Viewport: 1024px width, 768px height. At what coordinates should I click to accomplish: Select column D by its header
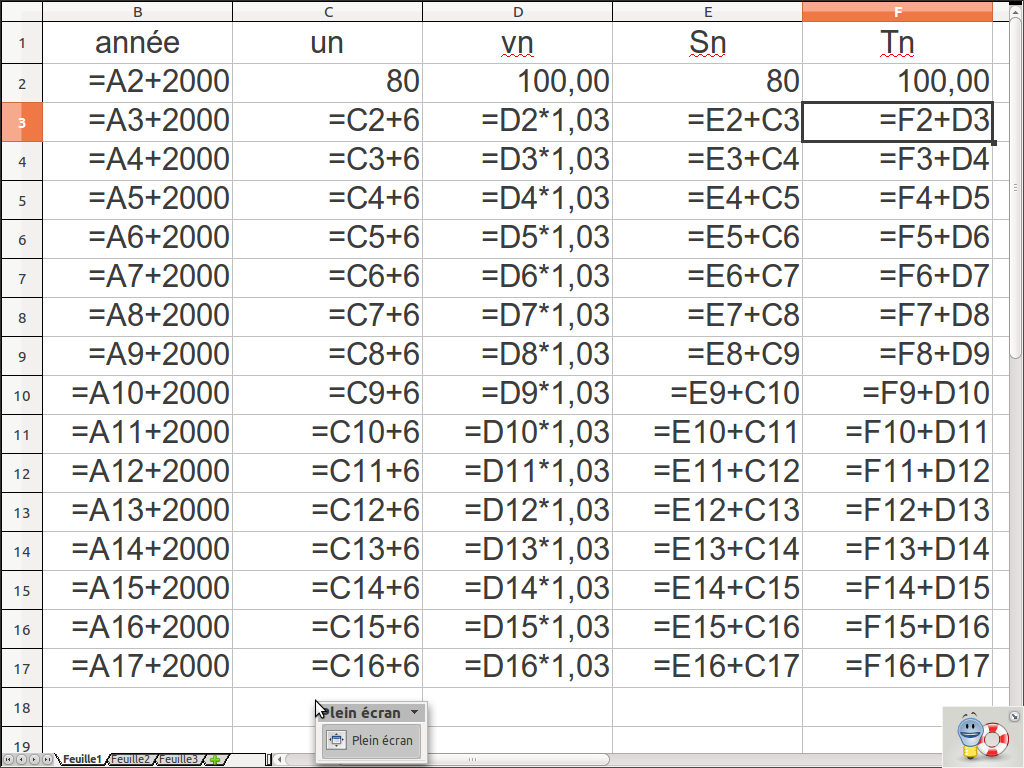point(517,11)
